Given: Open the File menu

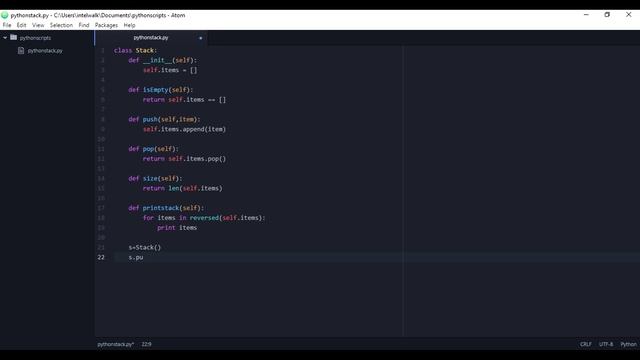Looking at the screenshot, I should pos(7,25).
